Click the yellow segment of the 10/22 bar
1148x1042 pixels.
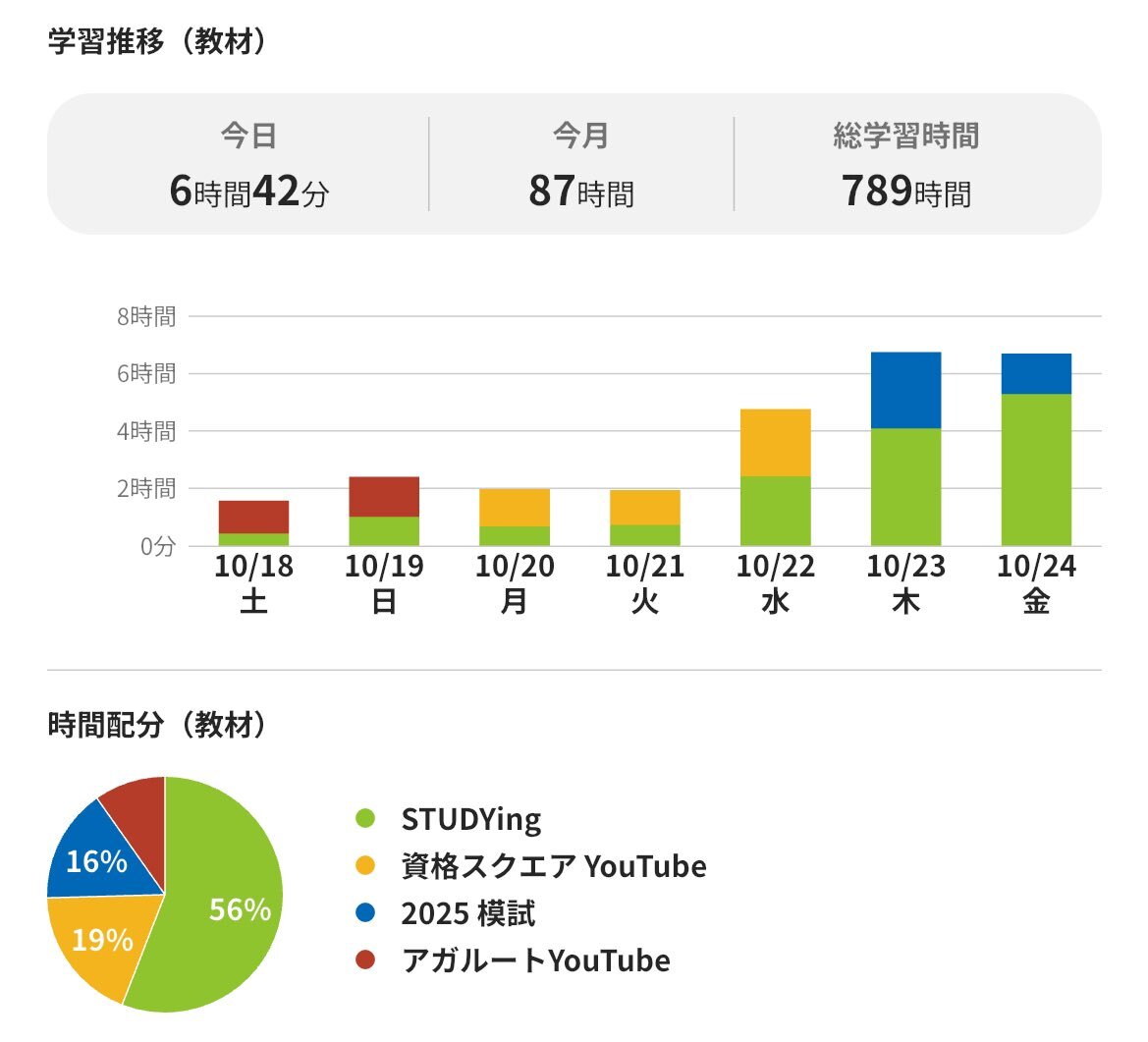coord(775,442)
